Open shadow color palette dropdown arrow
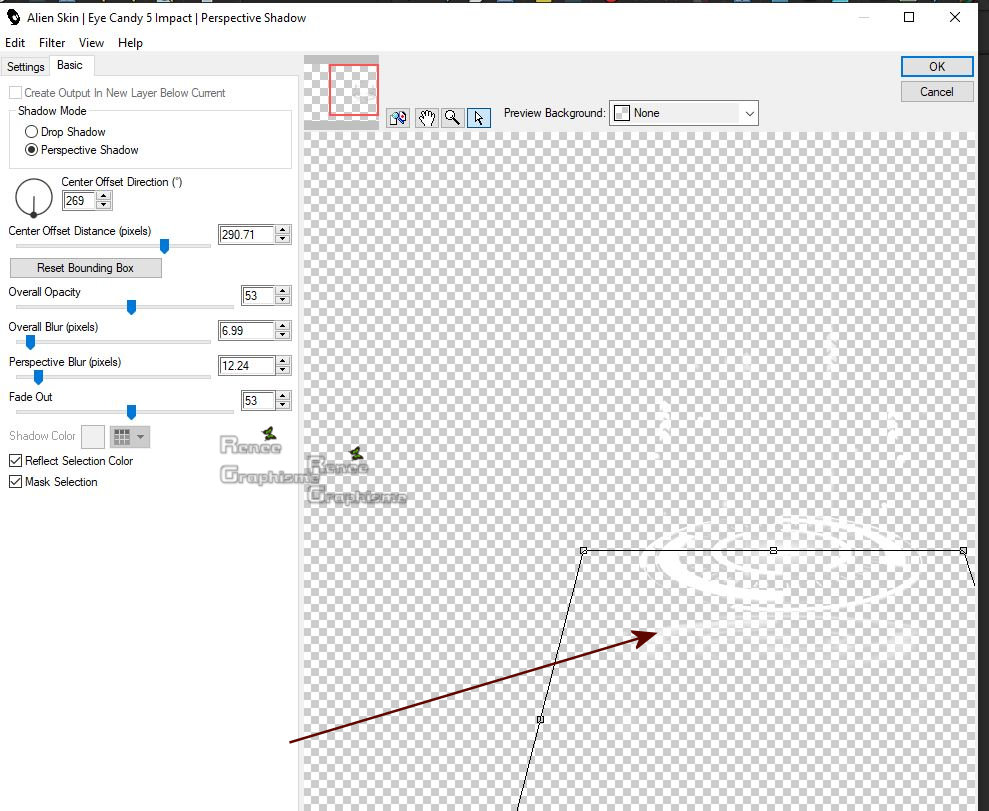Viewport: 989px width, 811px height. point(141,436)
